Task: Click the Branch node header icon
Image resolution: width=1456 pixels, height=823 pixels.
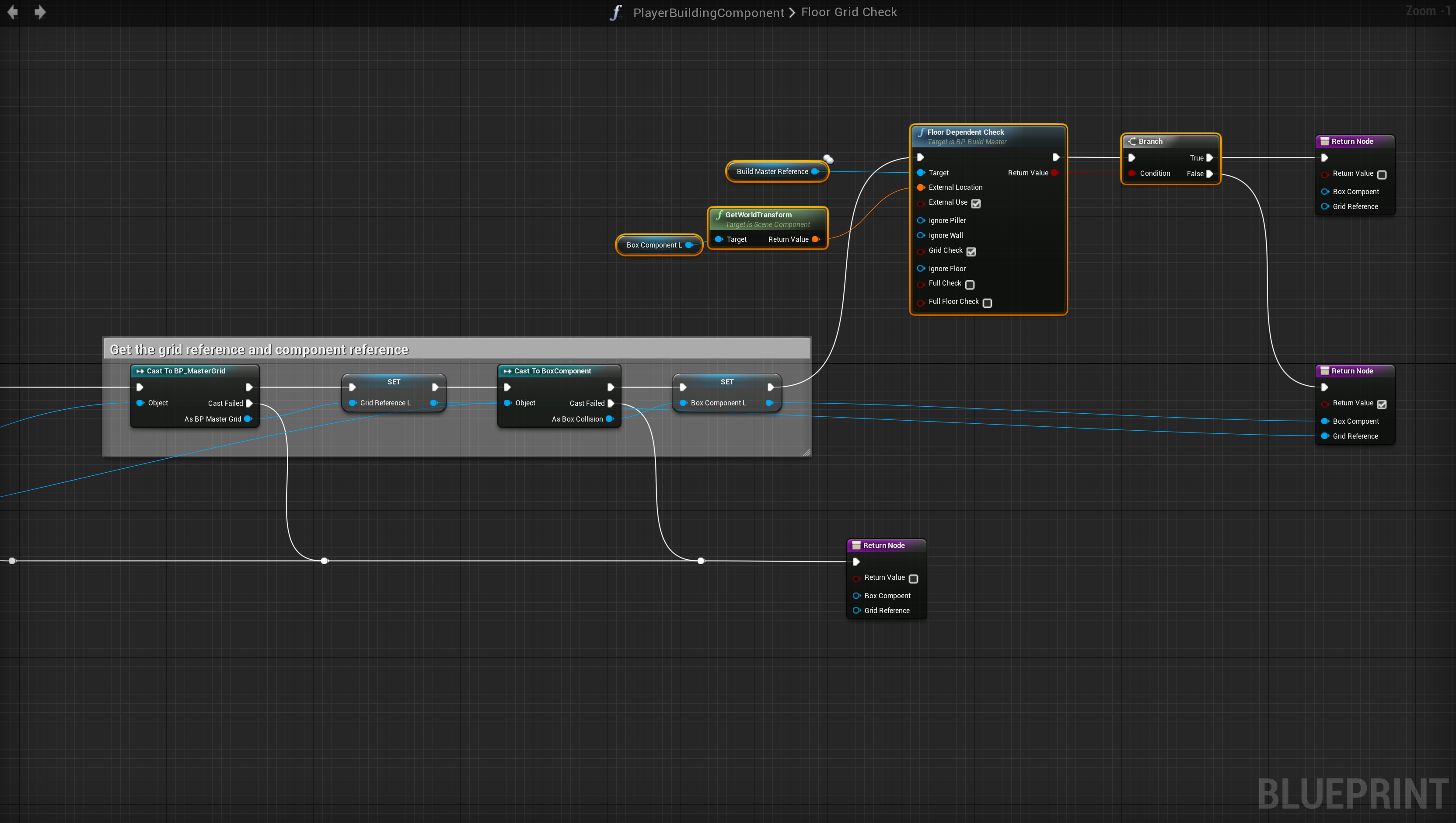Action: click(x=1132, y=141)
